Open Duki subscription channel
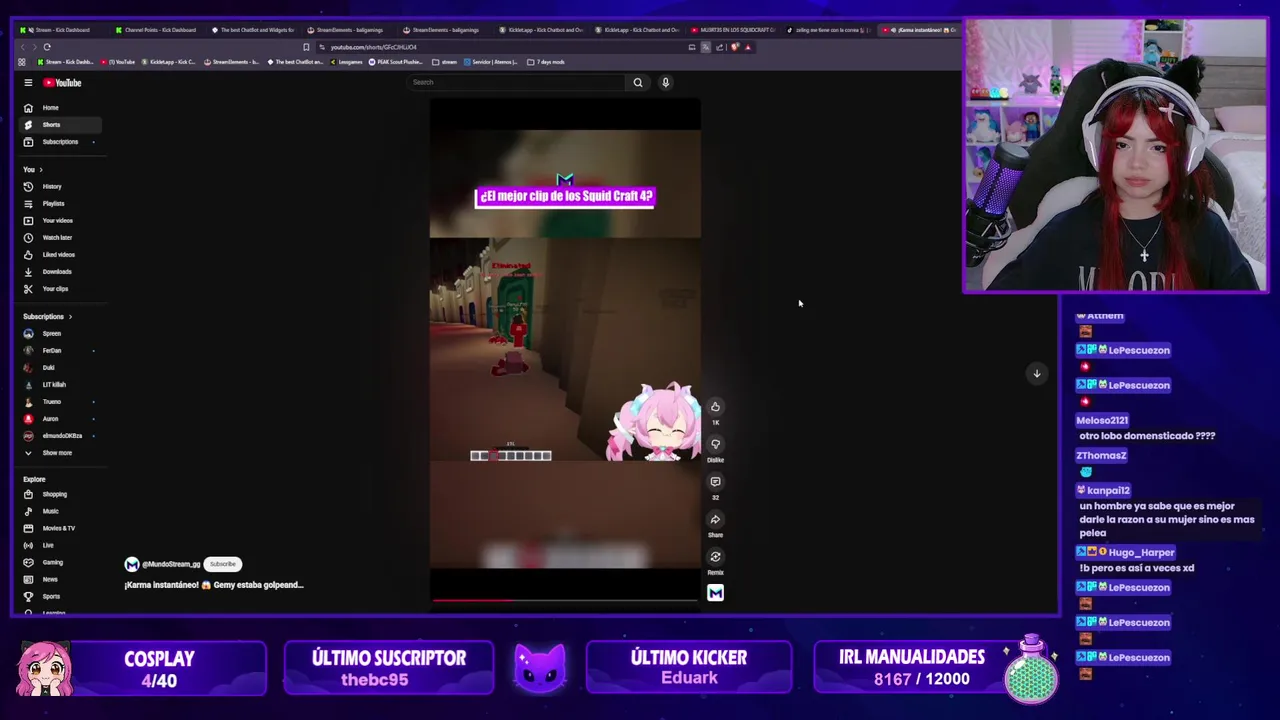The height and width of the screenshot is (720, 1280). click(x=60, y=368)
